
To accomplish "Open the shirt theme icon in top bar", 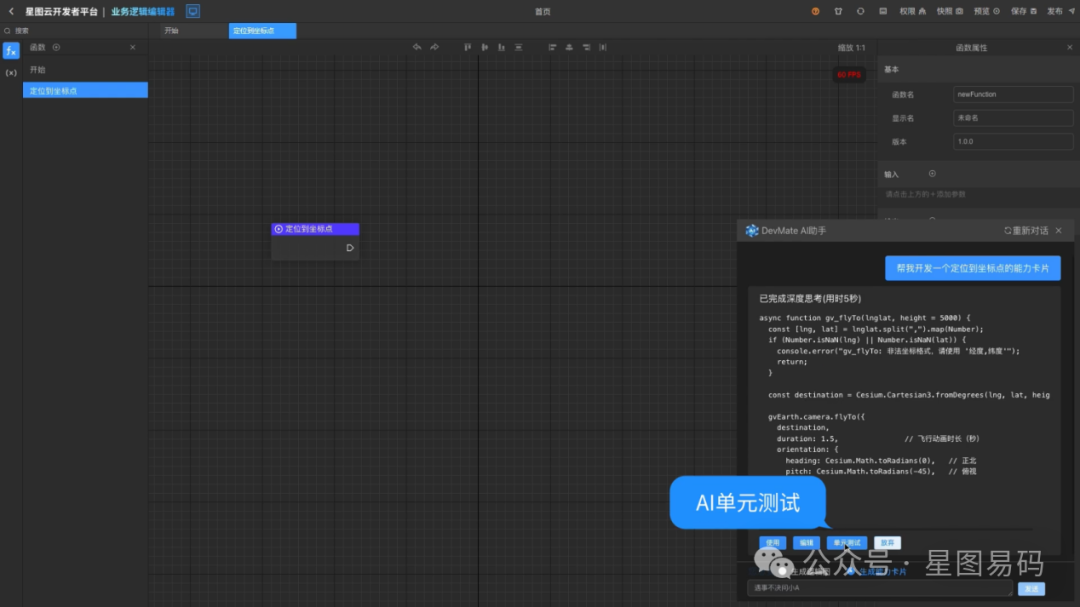I will [x=838, y=11].
